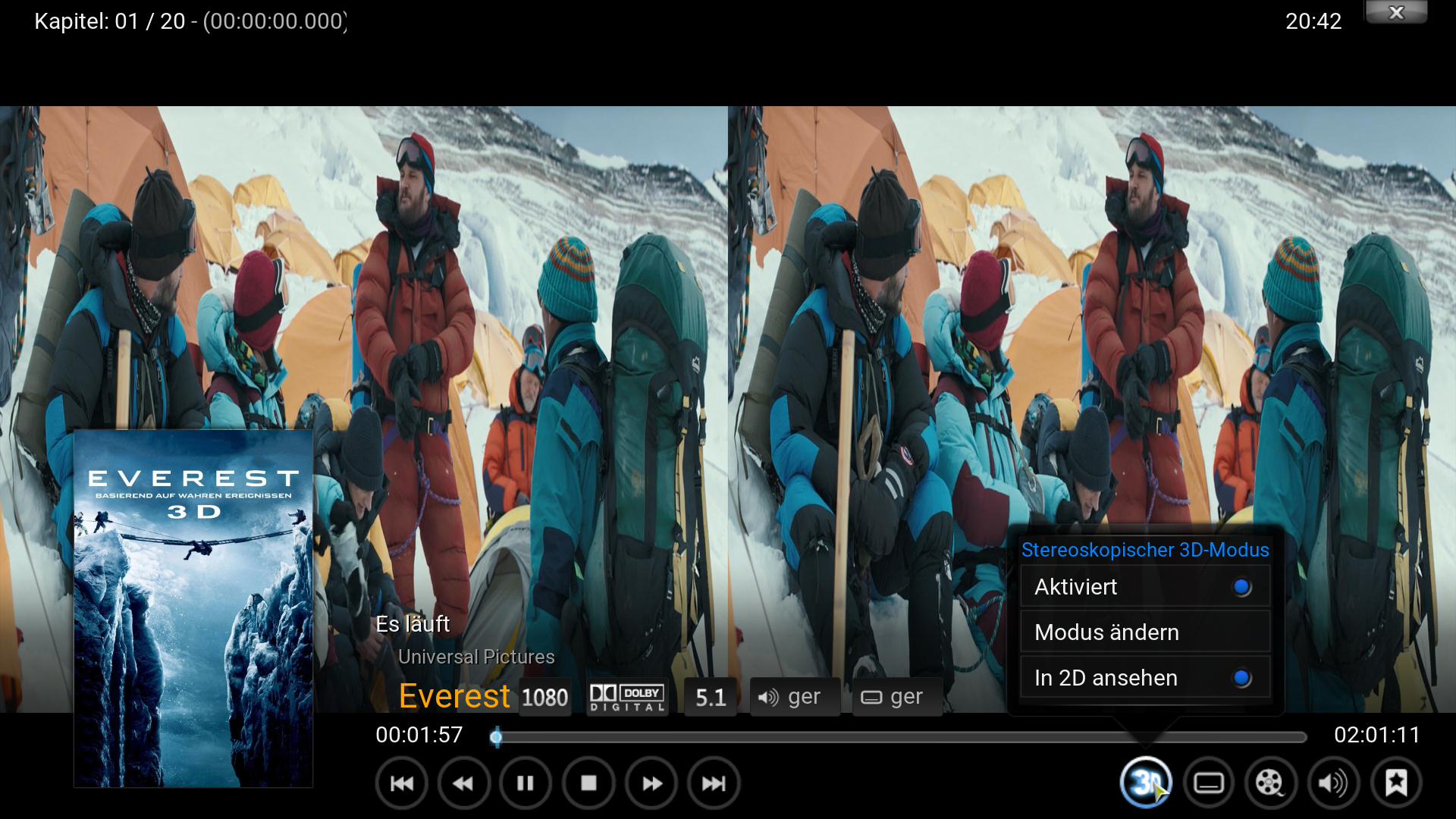Click the Everest 3D poster thumbnail

click(x=193, y=609)
